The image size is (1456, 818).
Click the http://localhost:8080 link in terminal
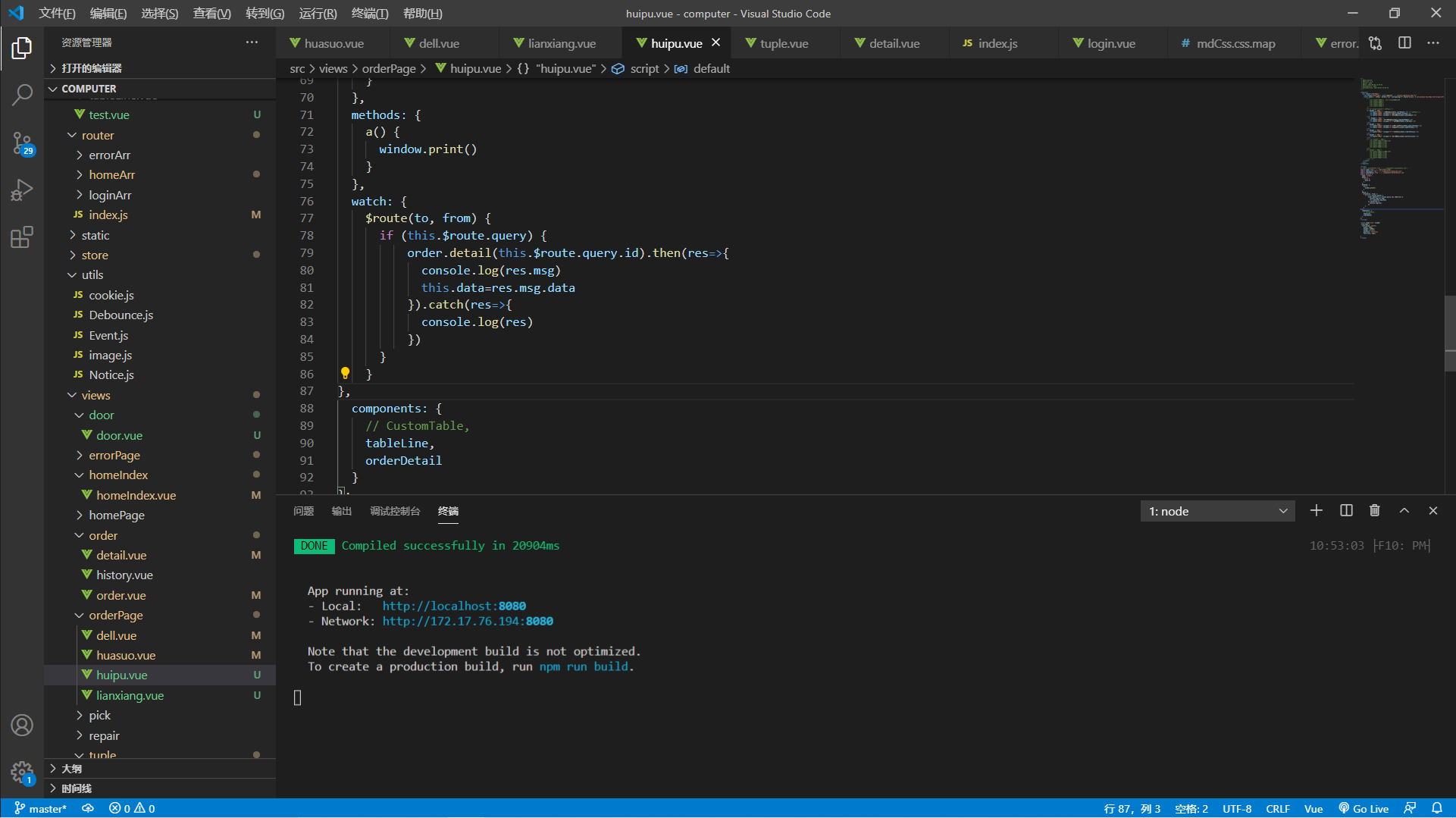(x=453, y=606)
